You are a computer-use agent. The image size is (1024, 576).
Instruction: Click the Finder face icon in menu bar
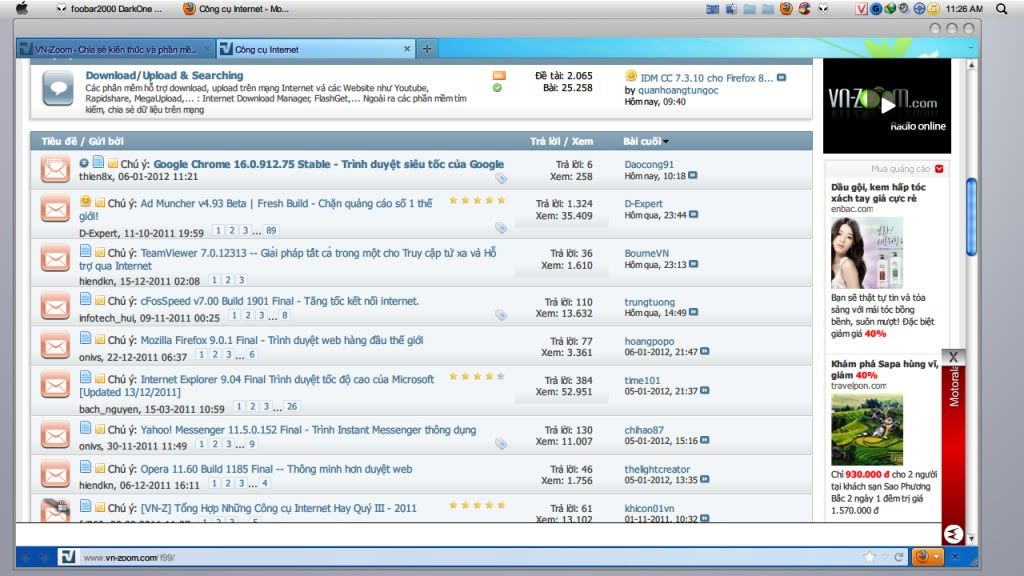pos(731,8)
